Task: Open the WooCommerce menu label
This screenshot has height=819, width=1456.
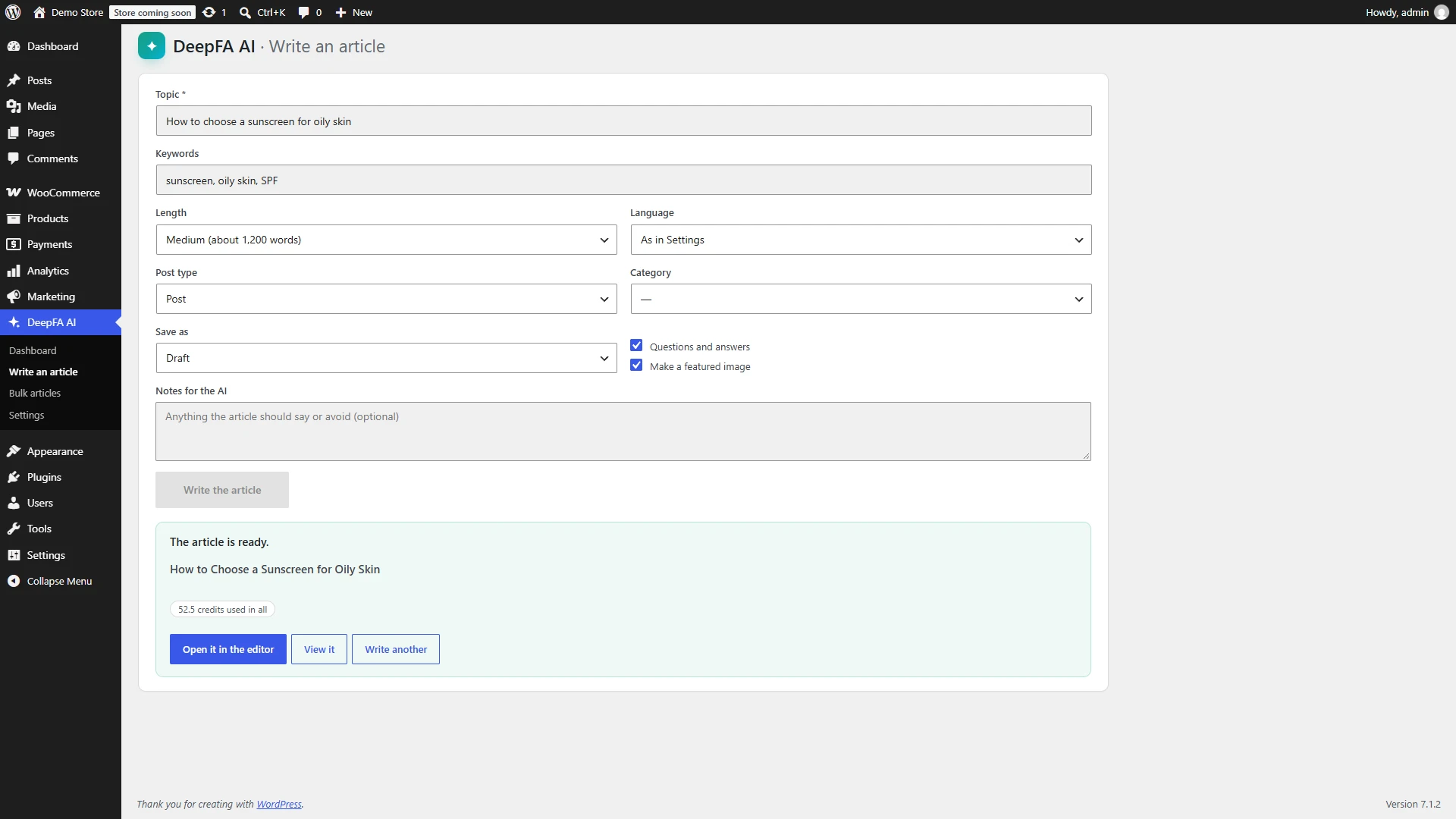Action: [64, 193]
